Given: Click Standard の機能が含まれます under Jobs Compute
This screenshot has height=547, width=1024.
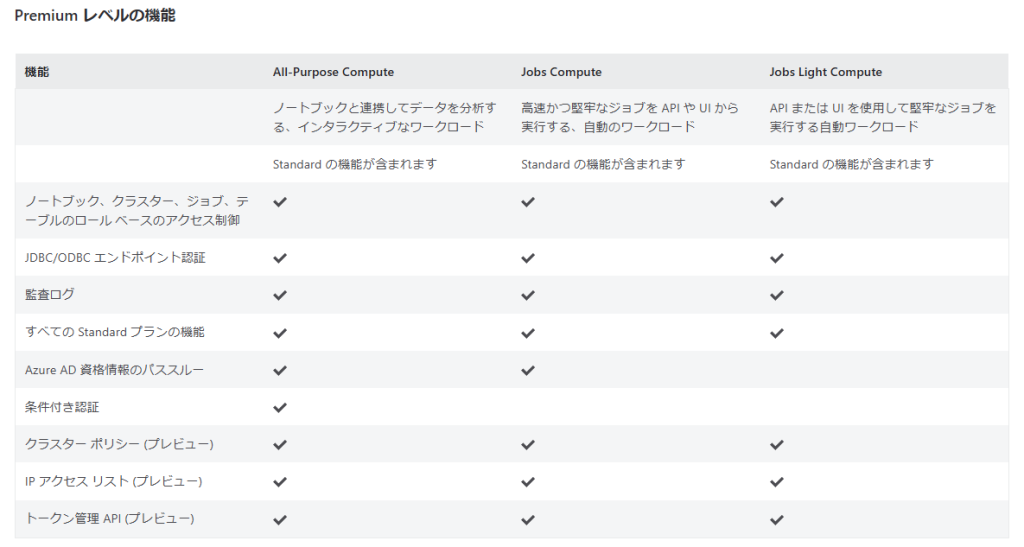Looking at the screenshot, I should click(603, 164).
